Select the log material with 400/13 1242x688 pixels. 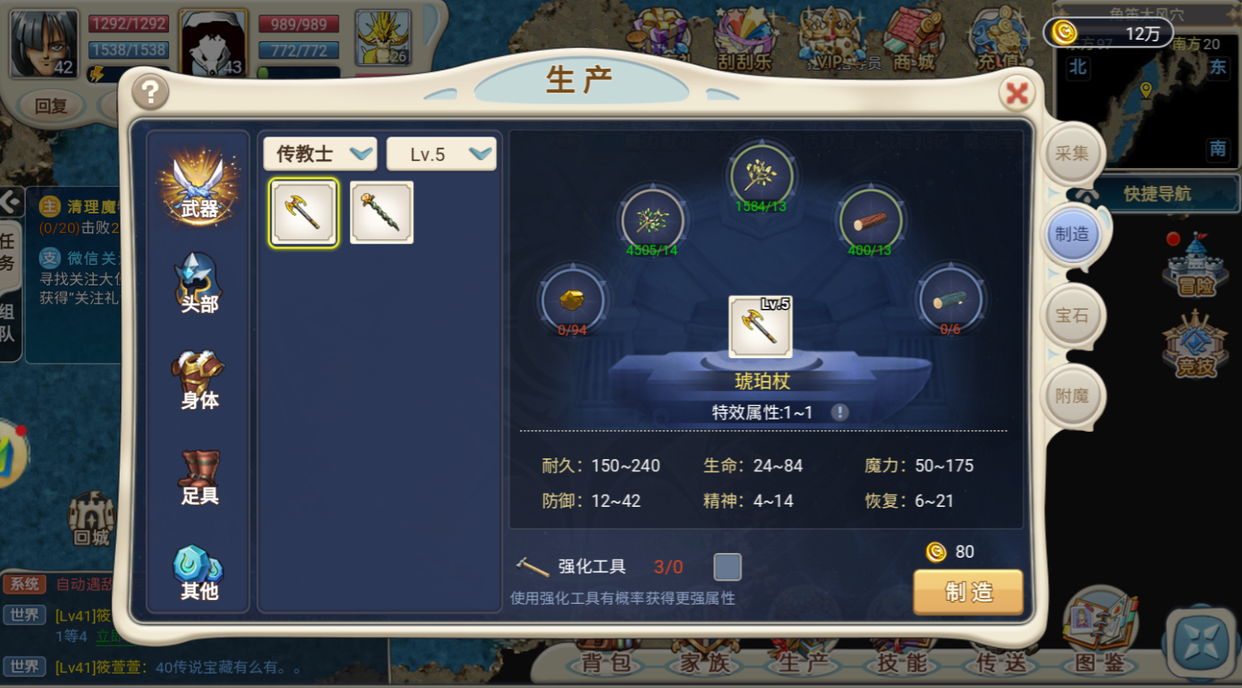869,219
